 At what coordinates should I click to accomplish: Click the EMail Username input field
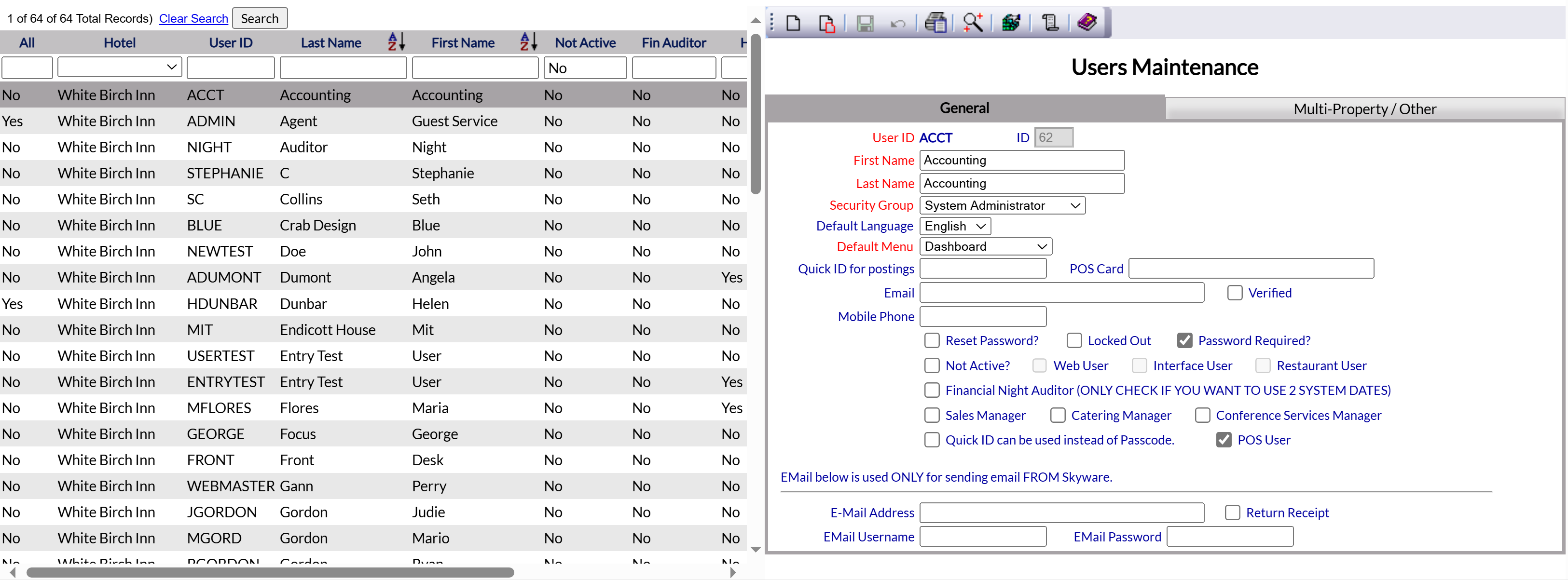coord(983,536)
